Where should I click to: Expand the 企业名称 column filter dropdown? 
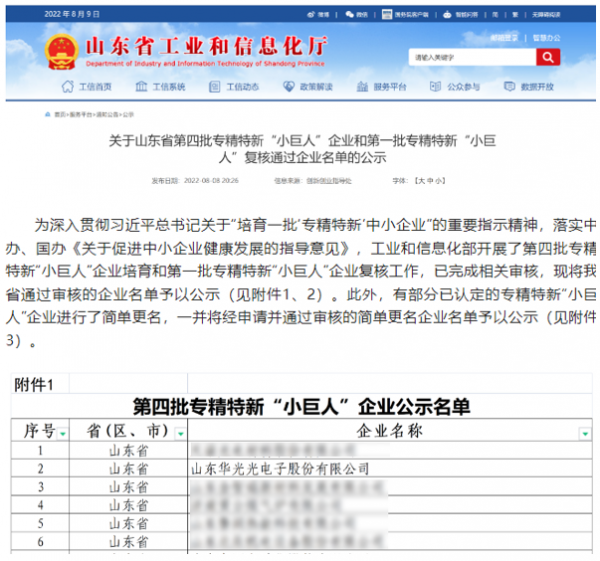tap(583, 433)
